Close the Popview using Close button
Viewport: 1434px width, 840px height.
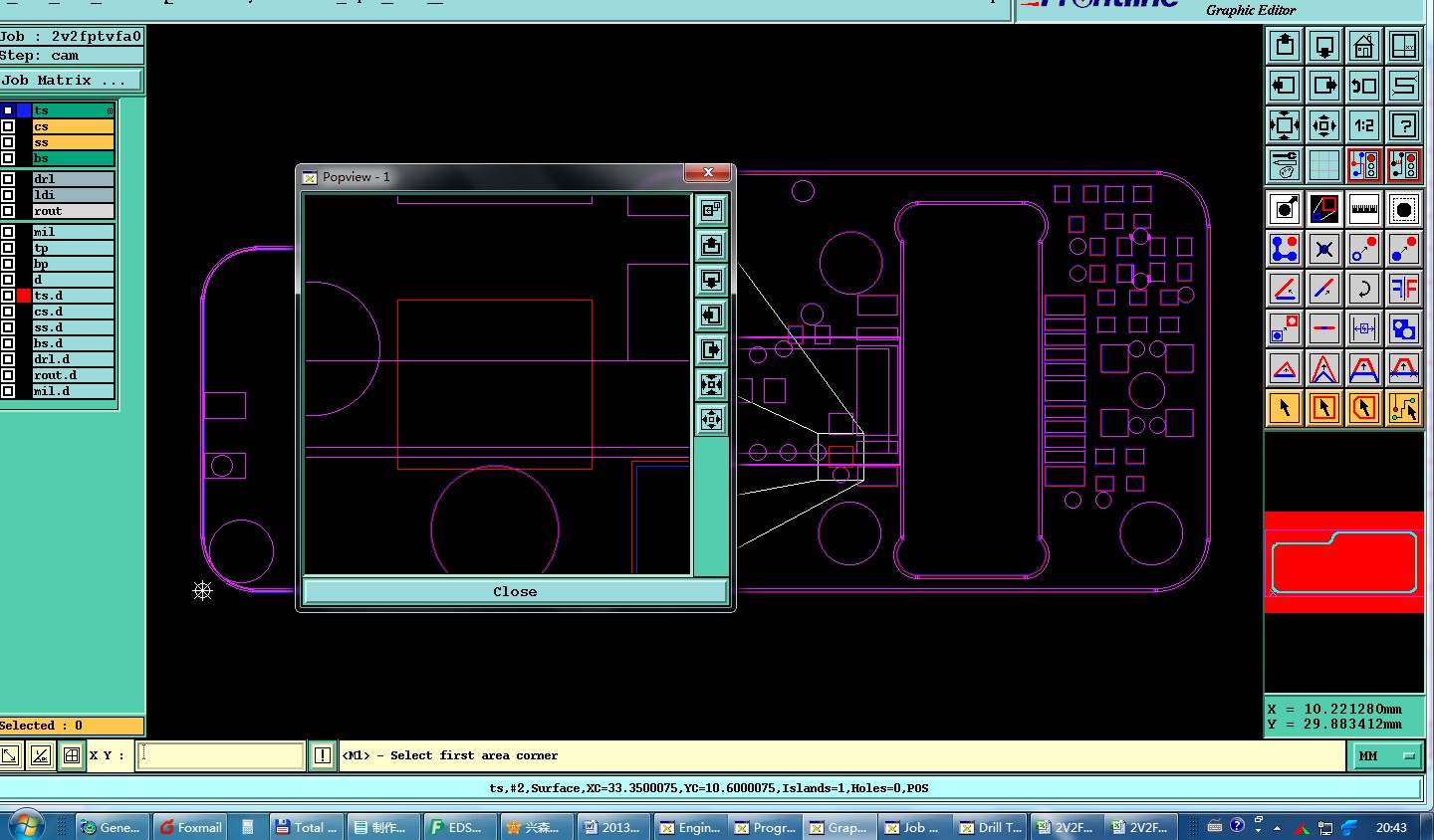pyautogui.click(x=515, y=591)
